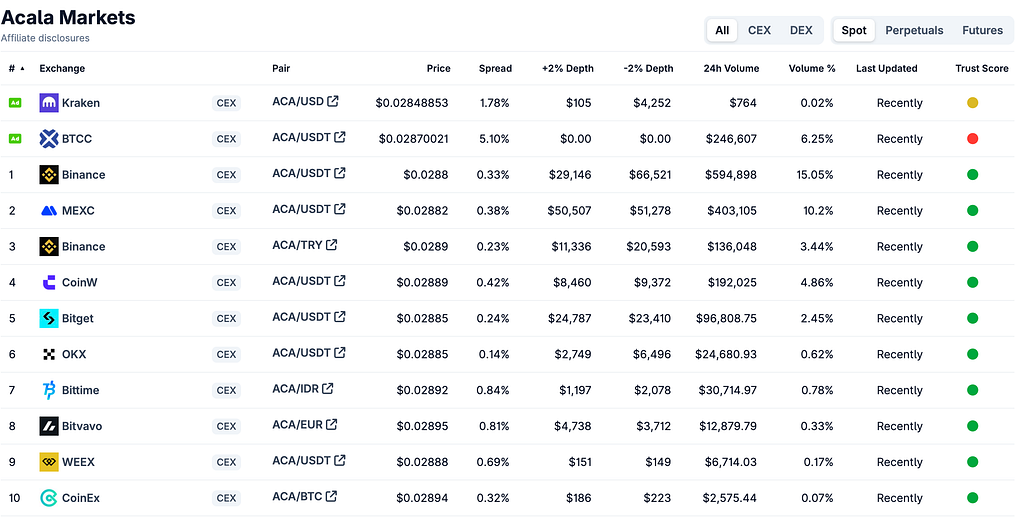The image size is (1024, 525).
Task: Click the MEXC logo icon
Action: [49, 210]
